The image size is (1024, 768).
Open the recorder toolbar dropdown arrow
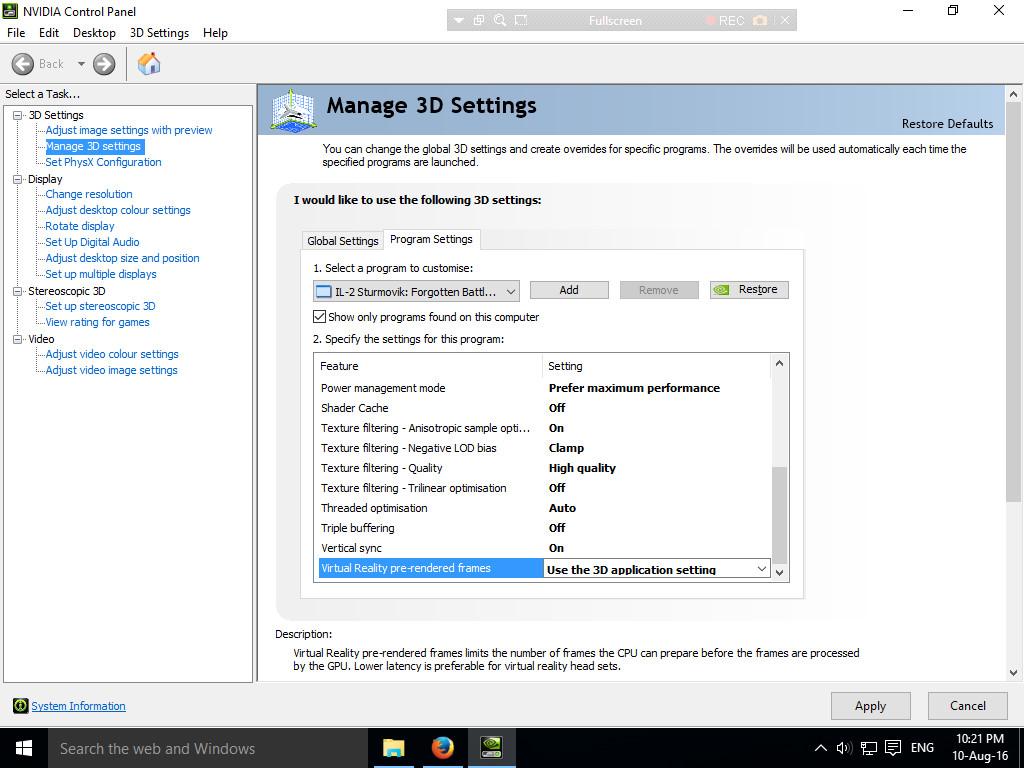[x=458, y=20]
